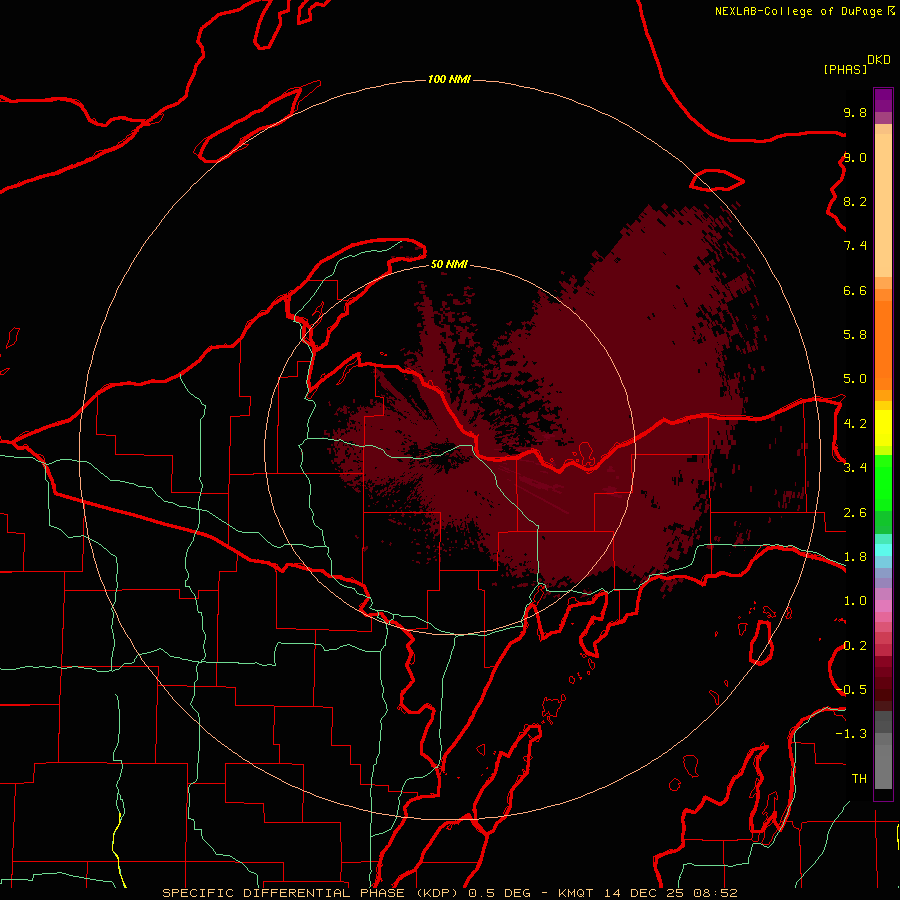
Task: Click the 8.2 scale value
Action: coord(855,201)
